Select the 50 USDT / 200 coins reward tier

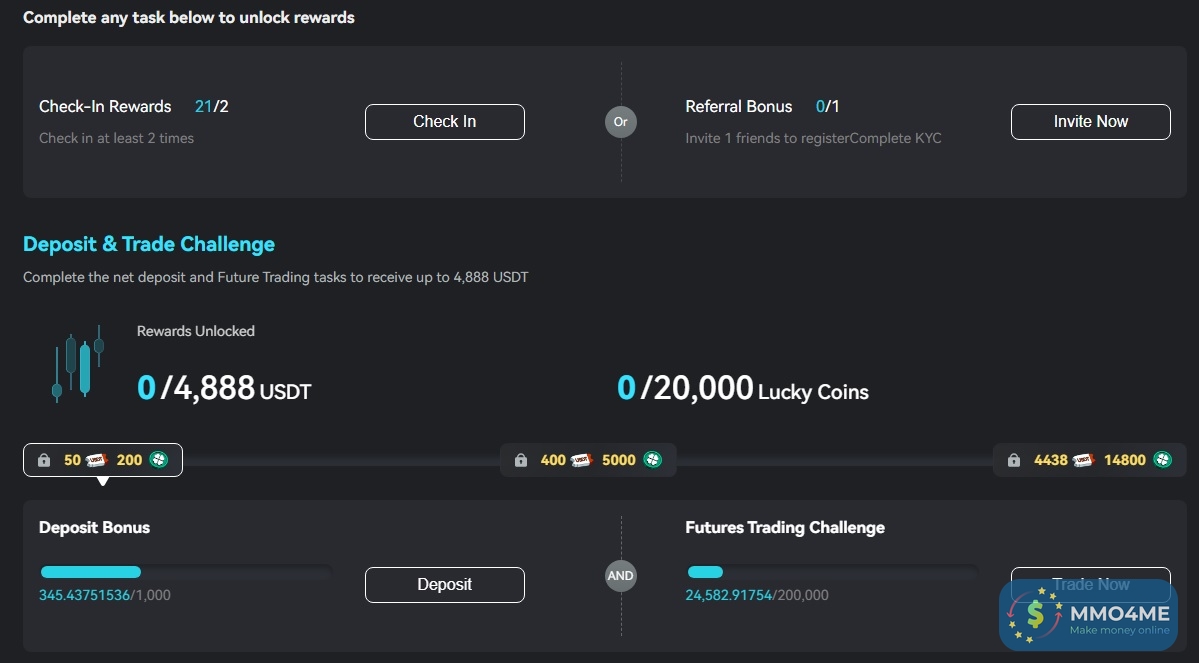pos(103,460)
